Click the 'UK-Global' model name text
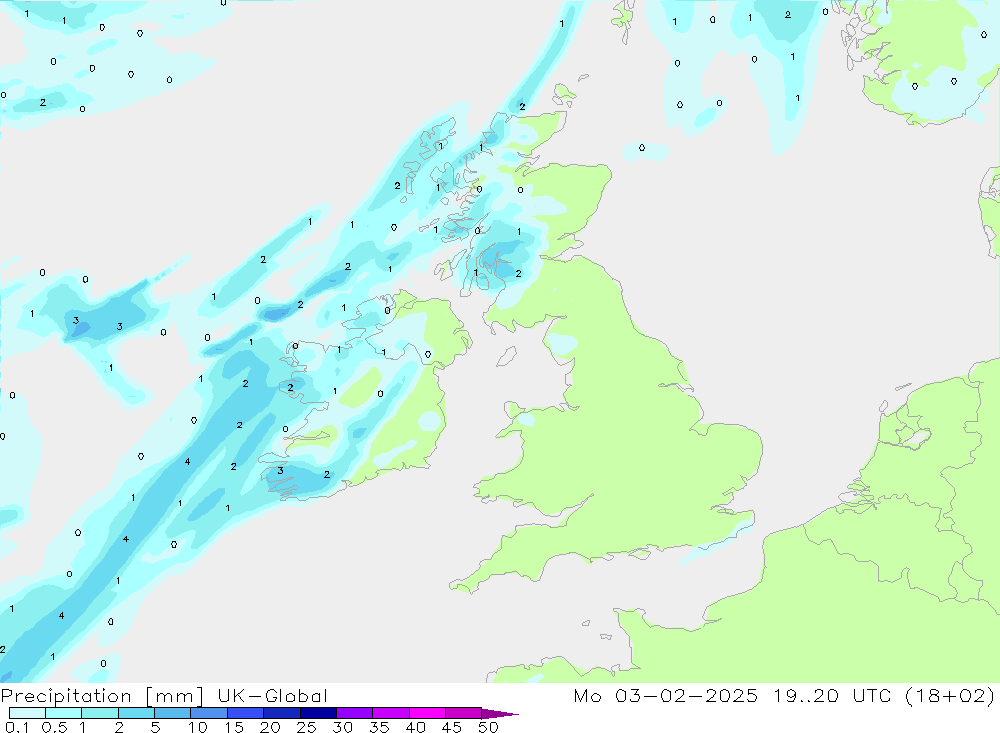Image resolution: width=1000 pixels, height=733 pixels. [272, 695]
